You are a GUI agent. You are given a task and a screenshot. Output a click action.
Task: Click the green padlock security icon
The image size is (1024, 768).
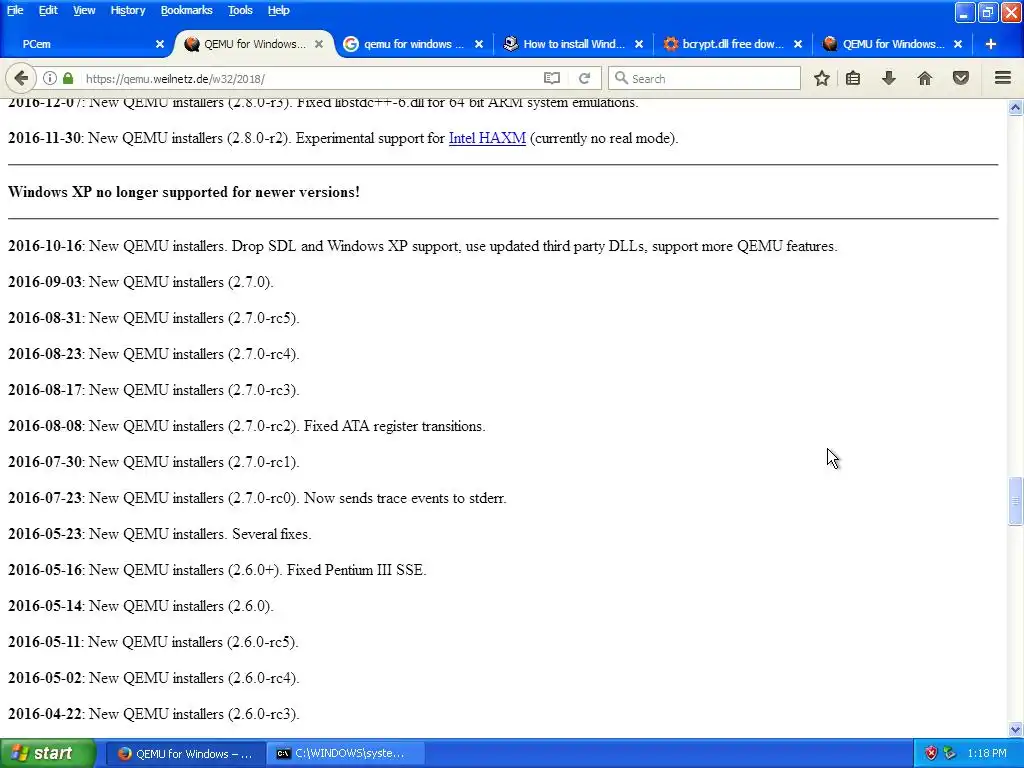pyautogui.click(x=68, y=78)
